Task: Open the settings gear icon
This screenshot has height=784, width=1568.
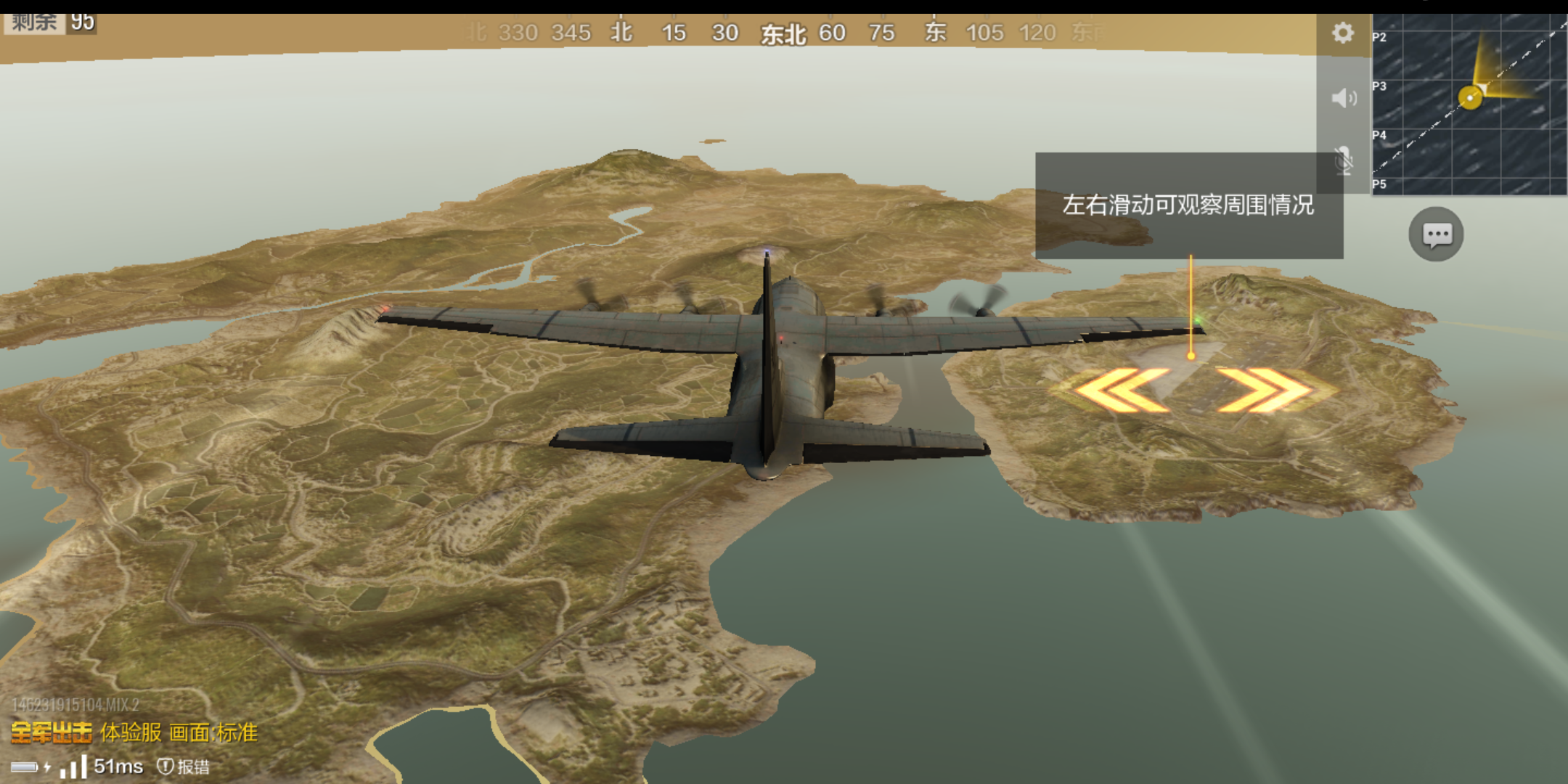Action: 1343,33
